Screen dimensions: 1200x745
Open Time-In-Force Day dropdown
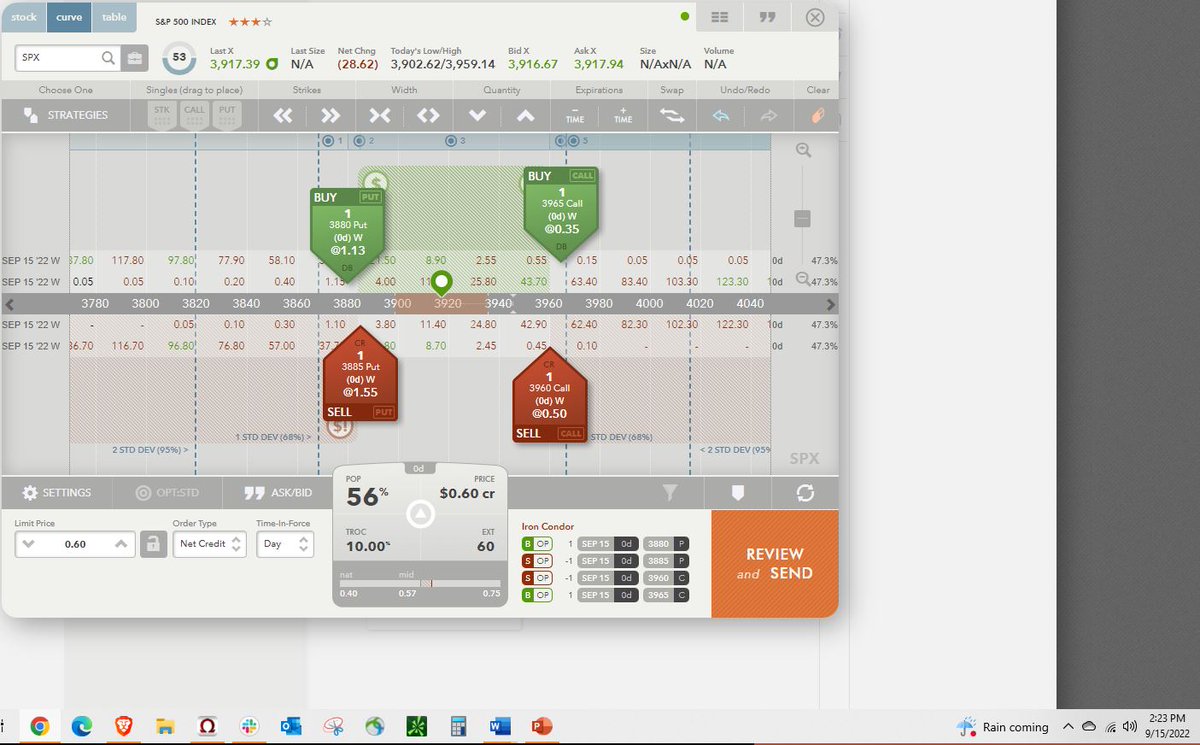click(285, 544)
